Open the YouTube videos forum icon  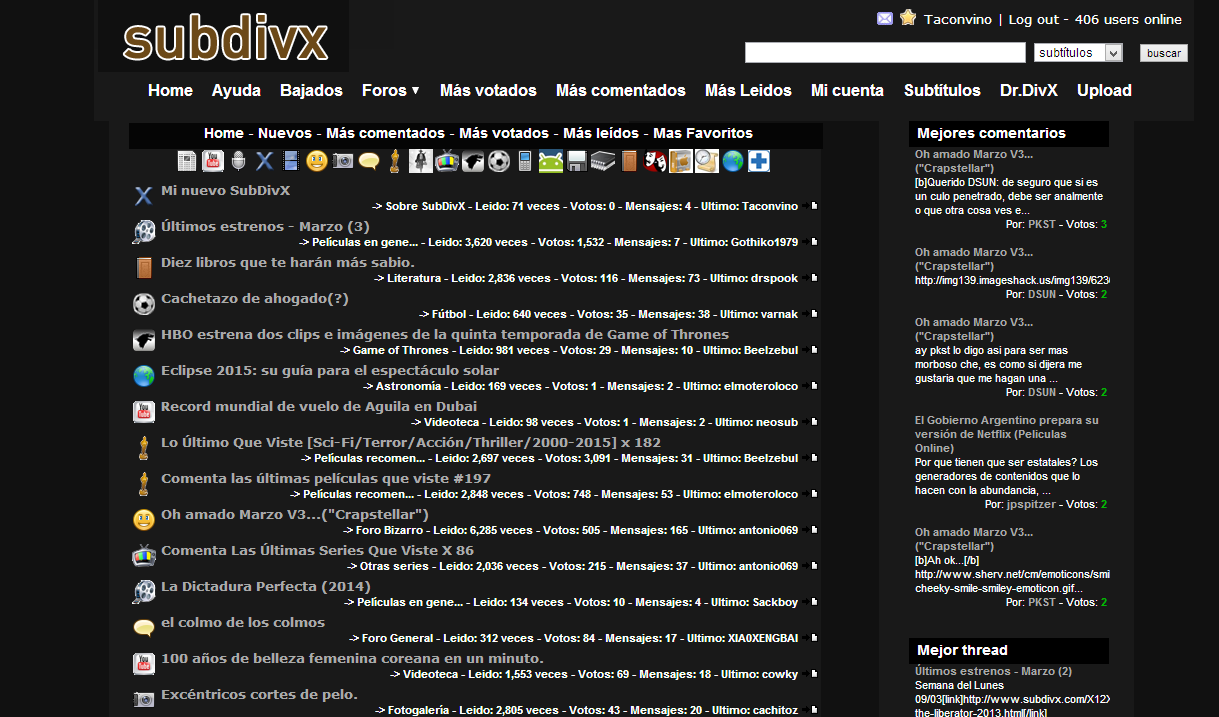(211, 160)
